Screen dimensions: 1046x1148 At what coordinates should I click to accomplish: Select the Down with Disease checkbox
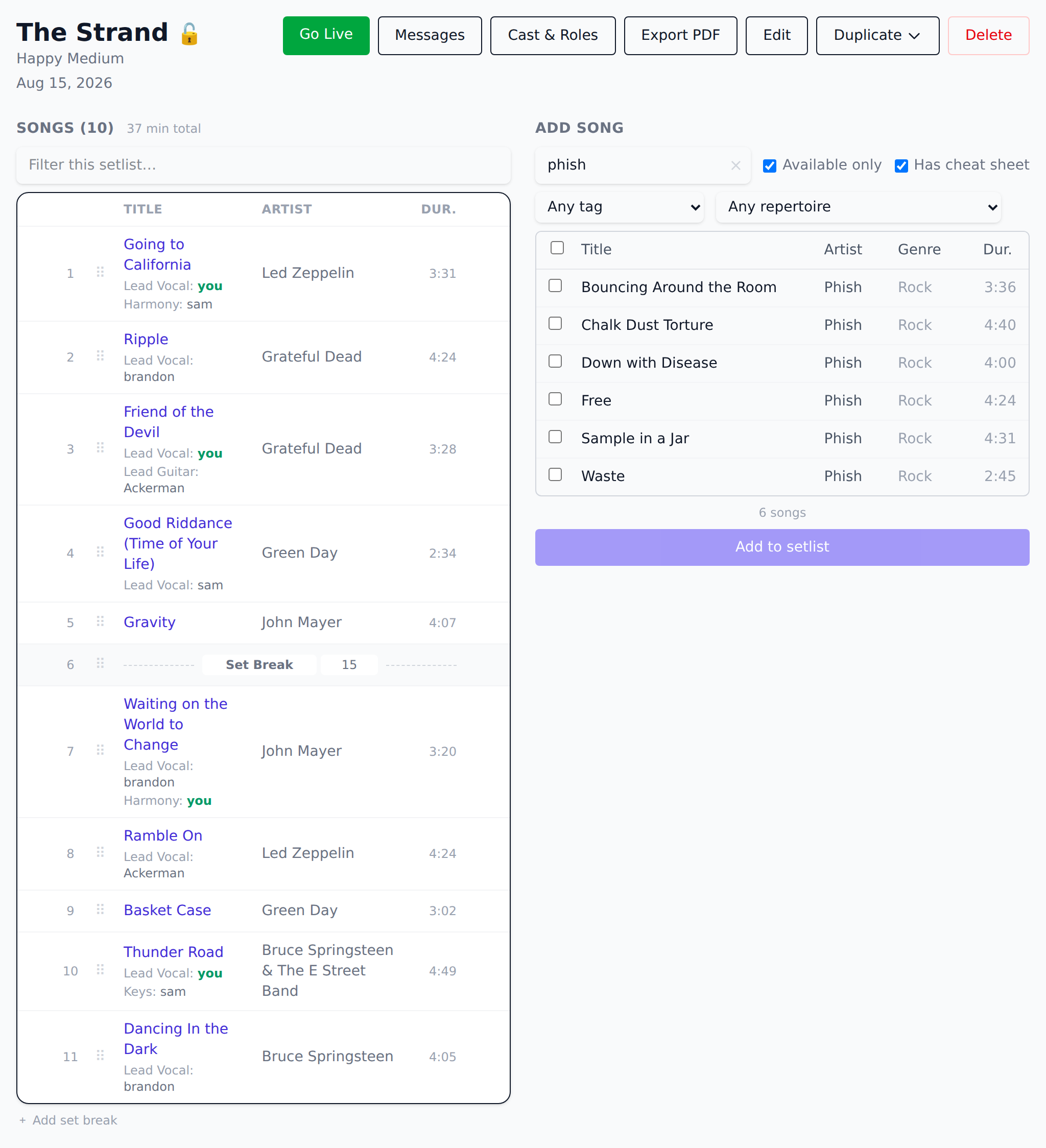click(x=555, y=361)
